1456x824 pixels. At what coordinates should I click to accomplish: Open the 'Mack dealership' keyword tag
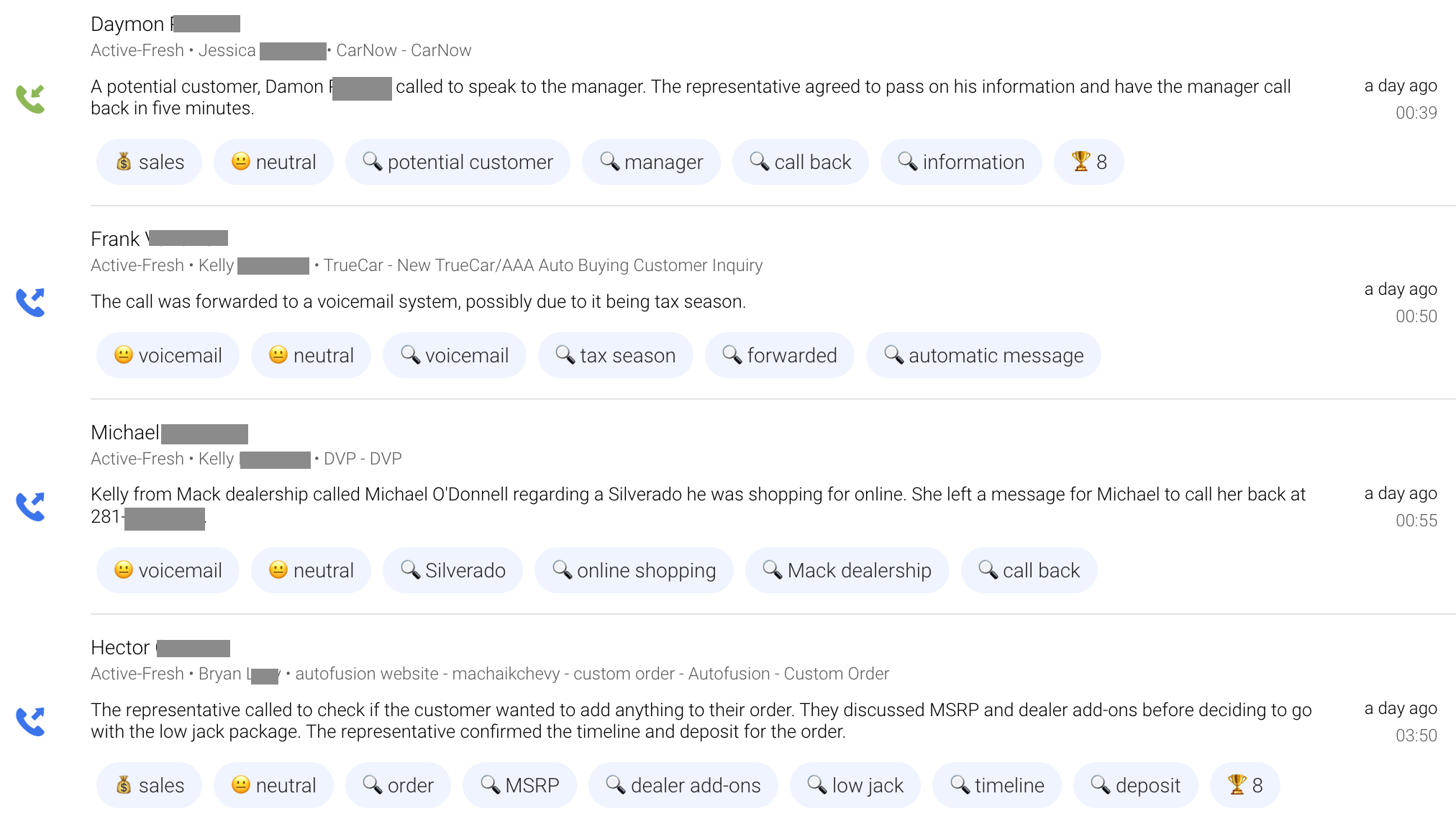coord(847,569)
